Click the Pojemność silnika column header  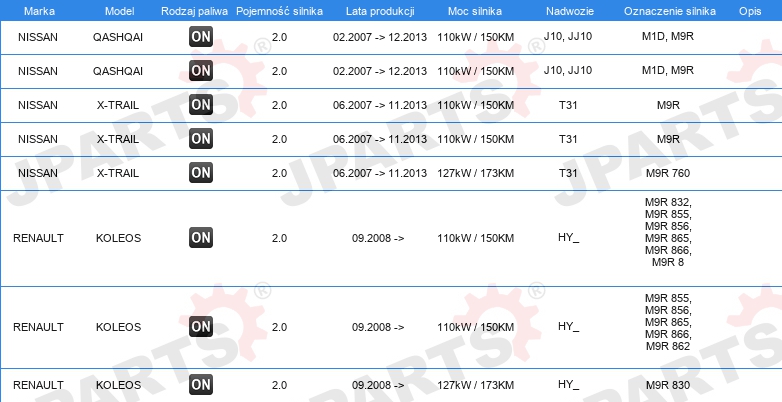coord(279,10)
